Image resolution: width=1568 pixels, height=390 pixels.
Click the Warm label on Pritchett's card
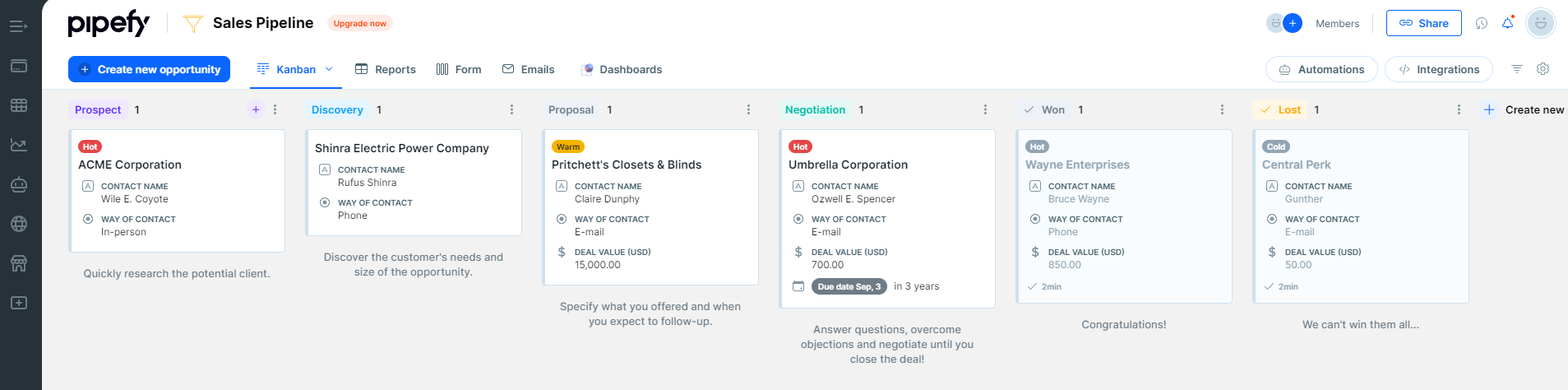(x=568, y=146)
